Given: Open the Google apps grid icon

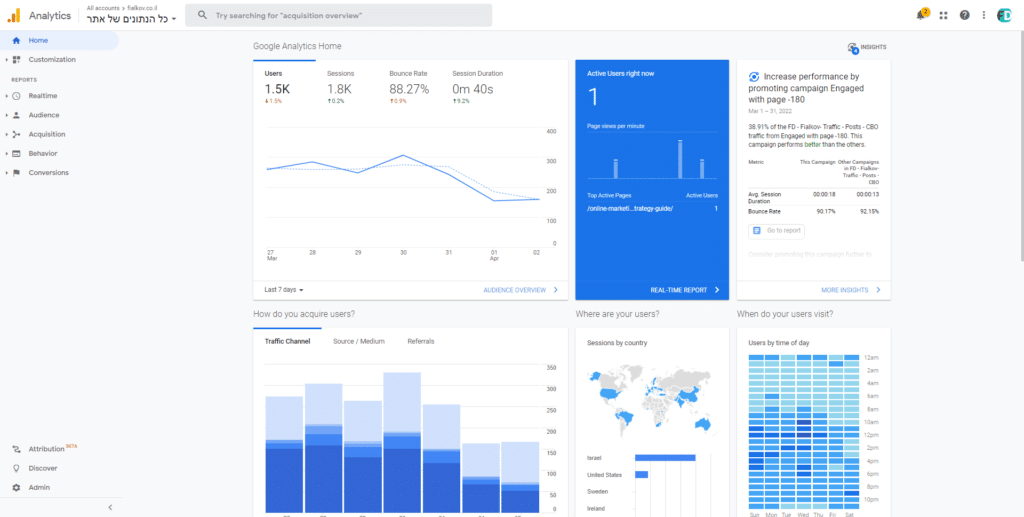Looking at the screenshot, I should tap(943, 15).
